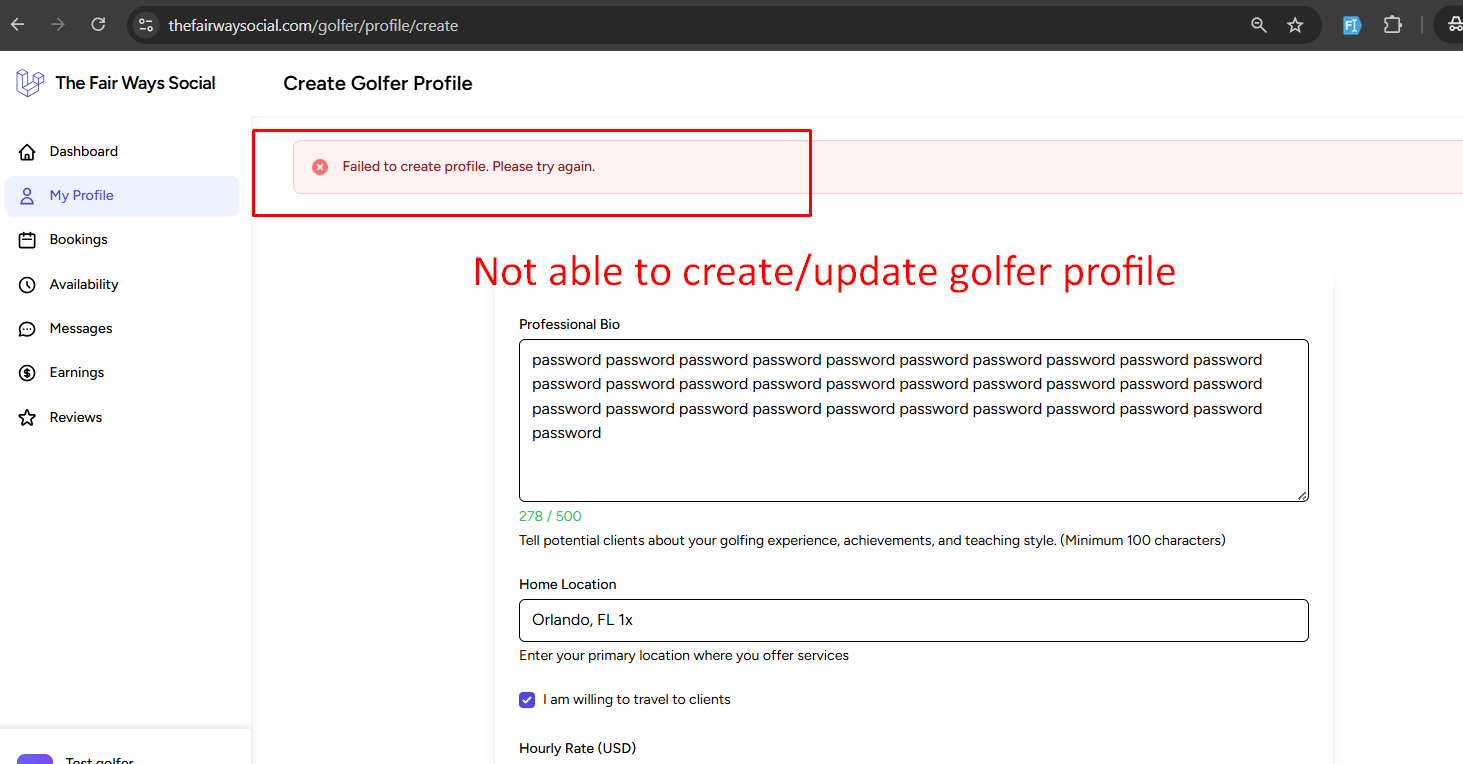
Task: Click the Reviews star icon
Action: [28, 418]
